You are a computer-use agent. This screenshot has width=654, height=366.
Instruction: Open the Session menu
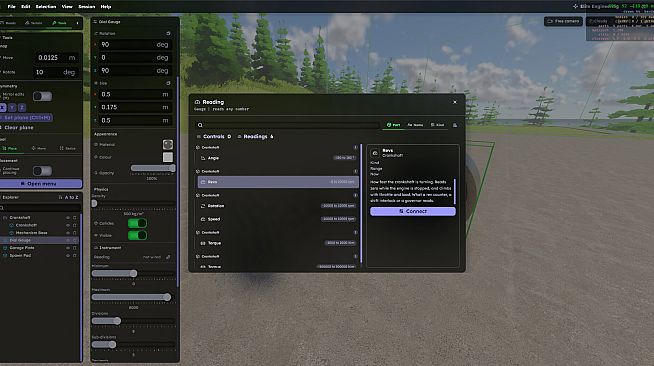point(87,7)
